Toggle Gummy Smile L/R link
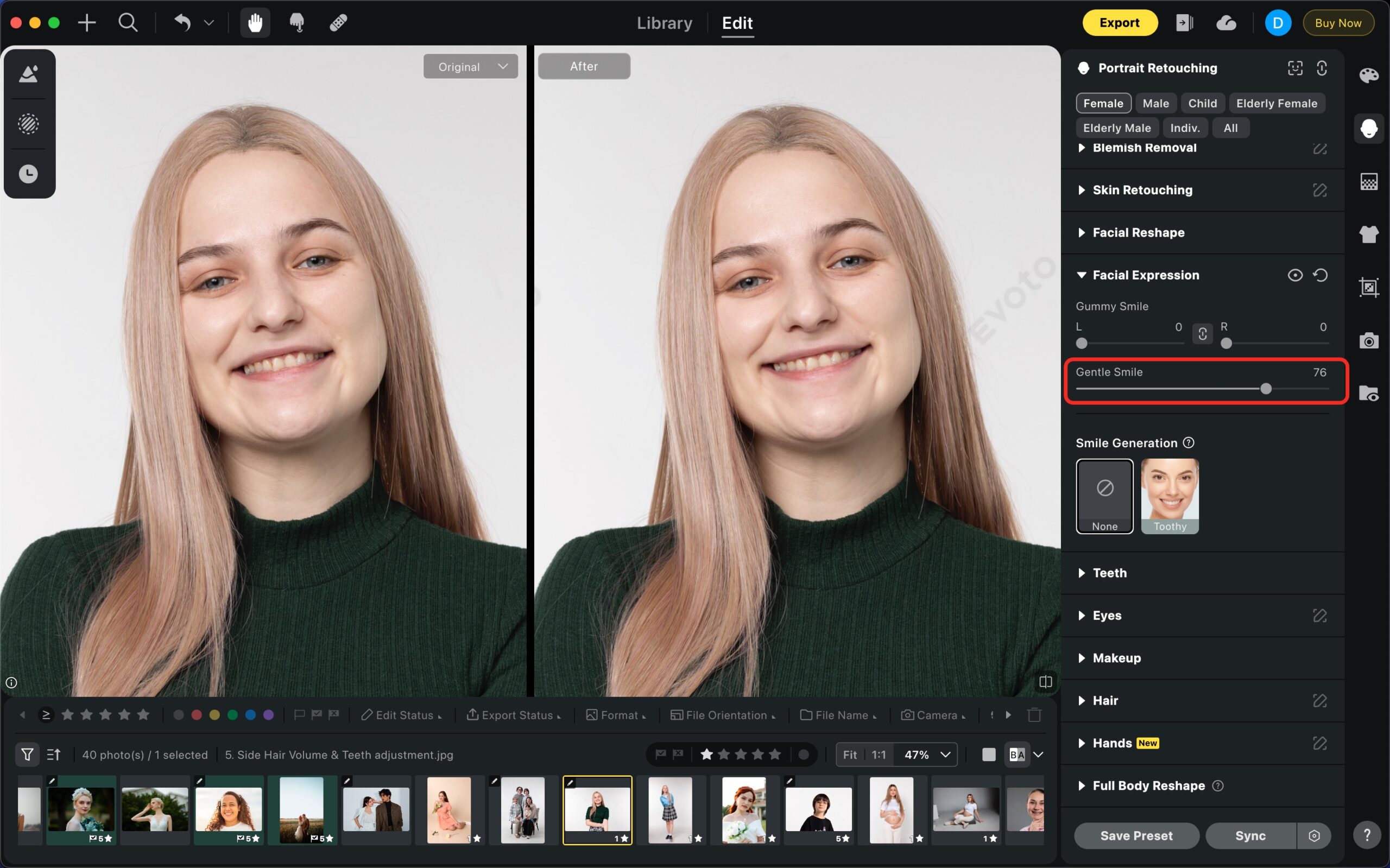Viewport: 1390px width, 868px height. coord(1202,333)
